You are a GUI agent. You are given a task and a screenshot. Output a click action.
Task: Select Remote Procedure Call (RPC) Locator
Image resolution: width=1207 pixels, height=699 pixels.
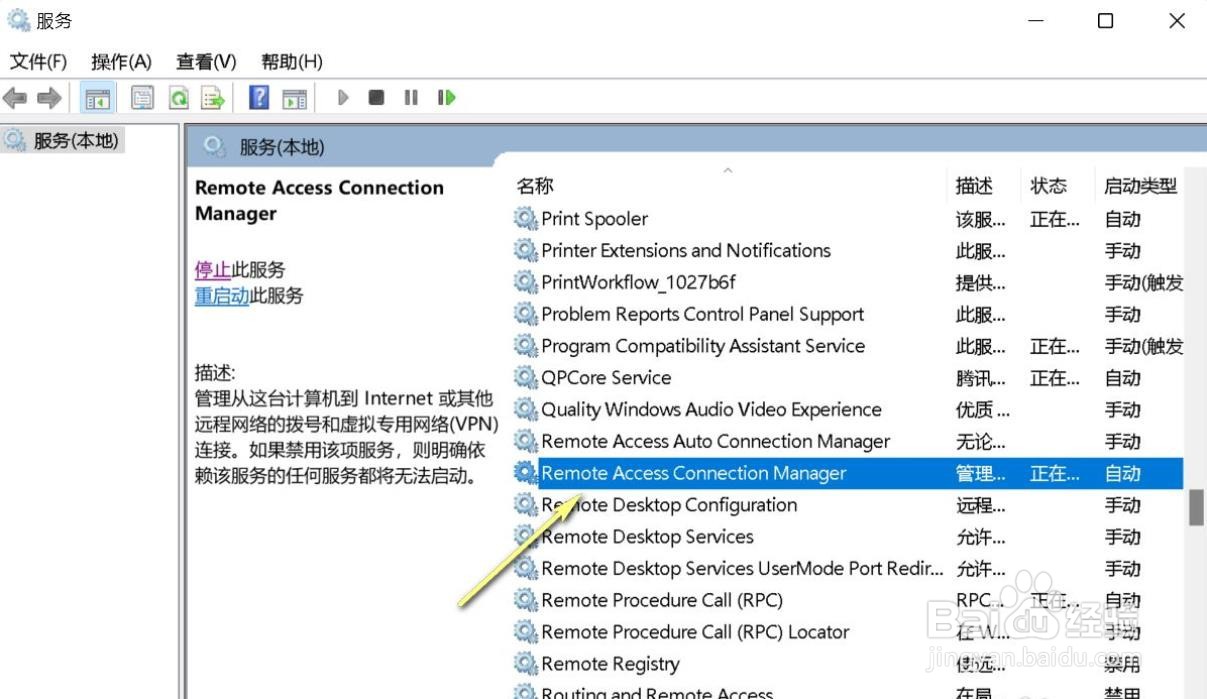tap(847, 632)
